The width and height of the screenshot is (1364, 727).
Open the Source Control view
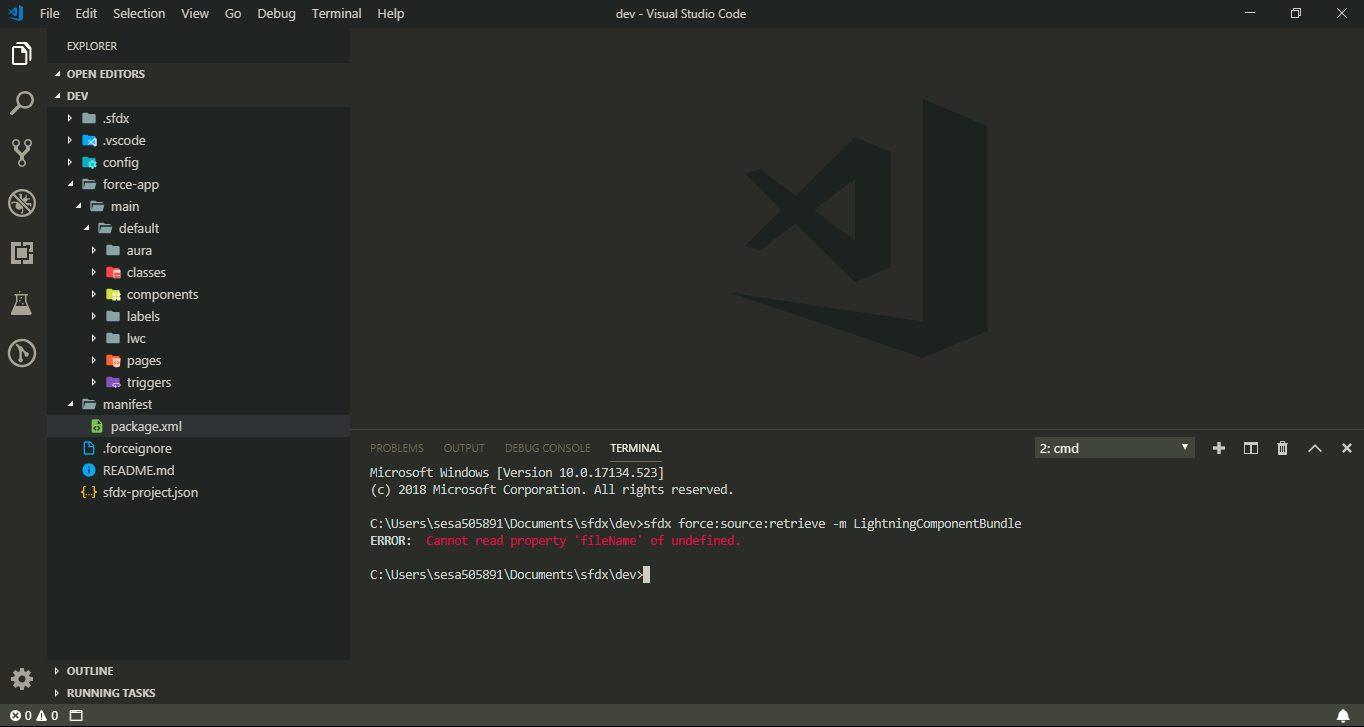point(22,152)
